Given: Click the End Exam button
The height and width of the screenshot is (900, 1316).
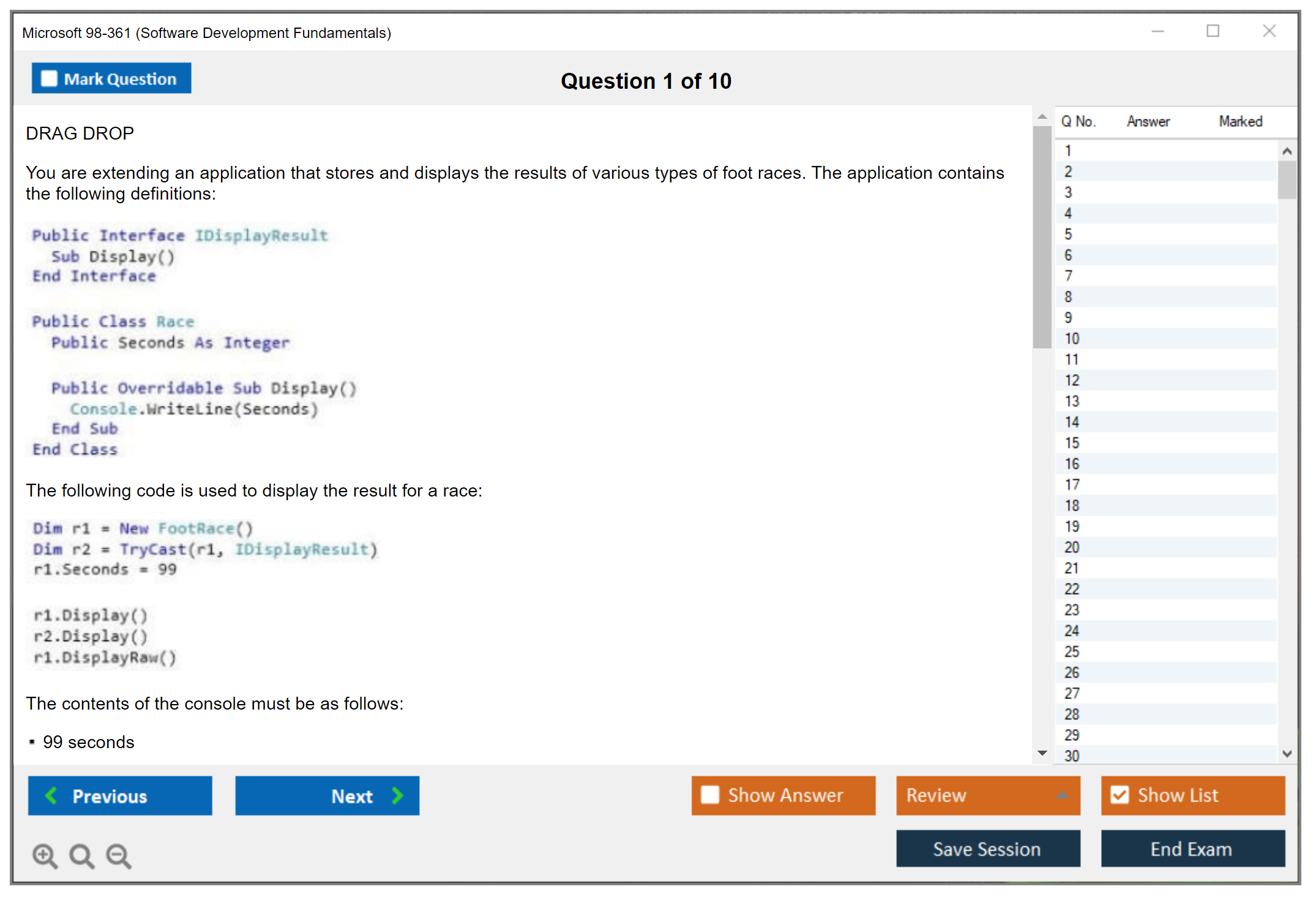Looking at the screenshot, I should 1192,849.
